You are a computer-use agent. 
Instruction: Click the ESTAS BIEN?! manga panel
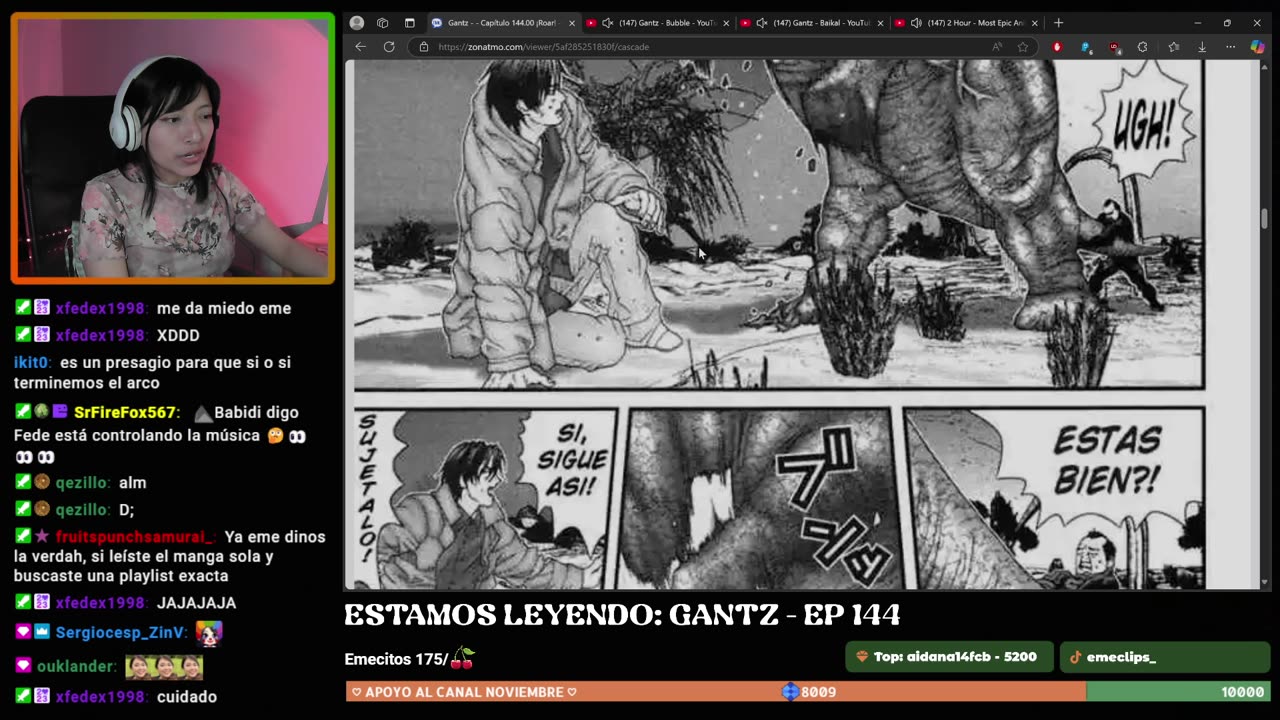click(x=1053, y=498)
